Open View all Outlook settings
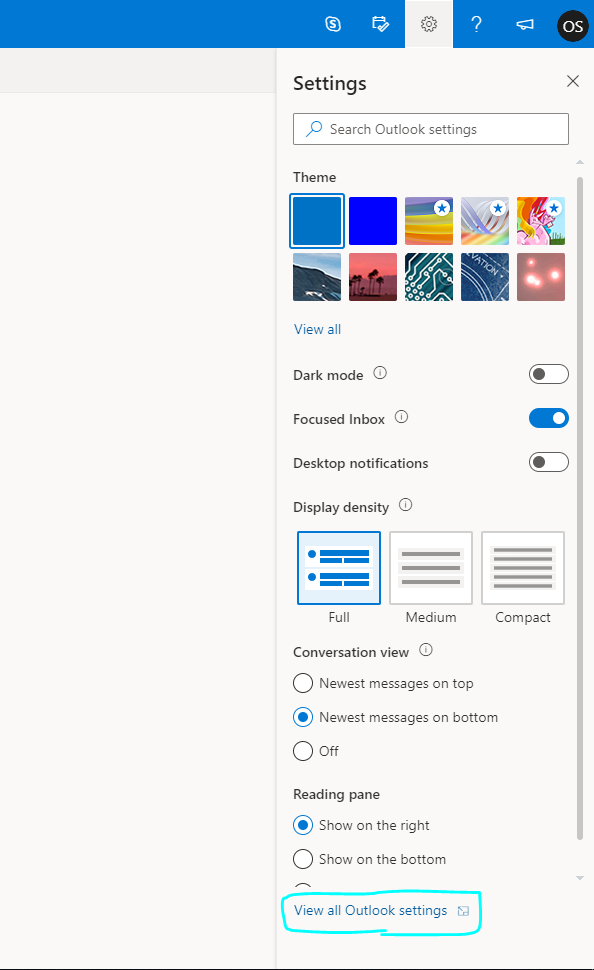 [370, 911]
